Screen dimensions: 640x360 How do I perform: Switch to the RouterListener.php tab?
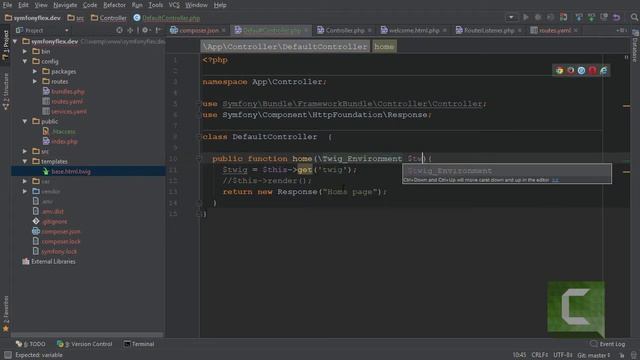[489, 31]
